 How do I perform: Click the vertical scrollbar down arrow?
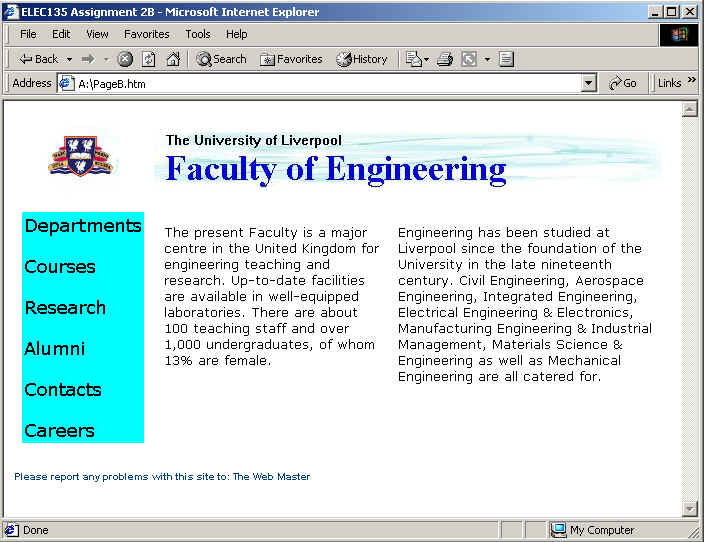(689, 509)
